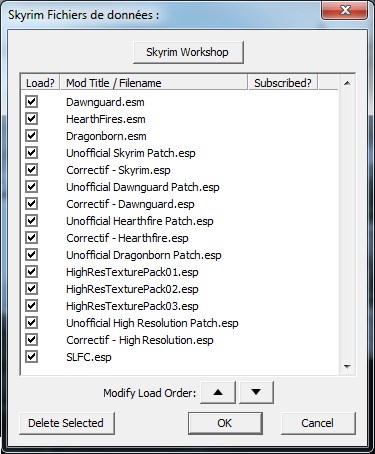The height and width of the screenshot is (454, 375).
Task: Sort by Mod Title / Filename header
Action: 154,83
